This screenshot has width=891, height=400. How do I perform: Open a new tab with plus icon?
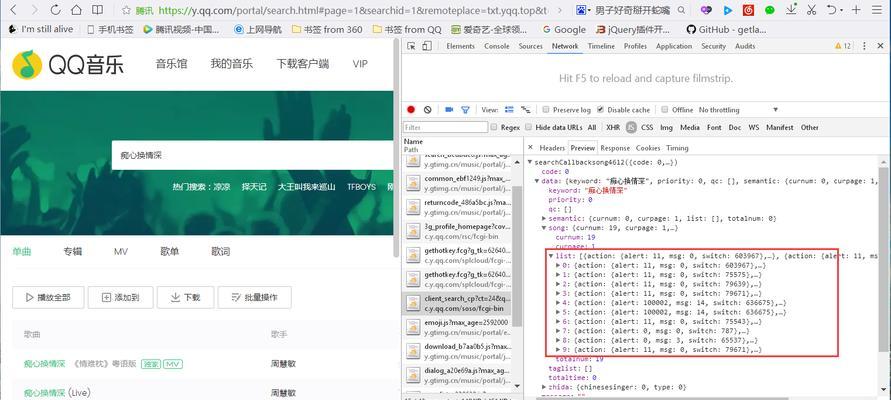pos(856,10)
